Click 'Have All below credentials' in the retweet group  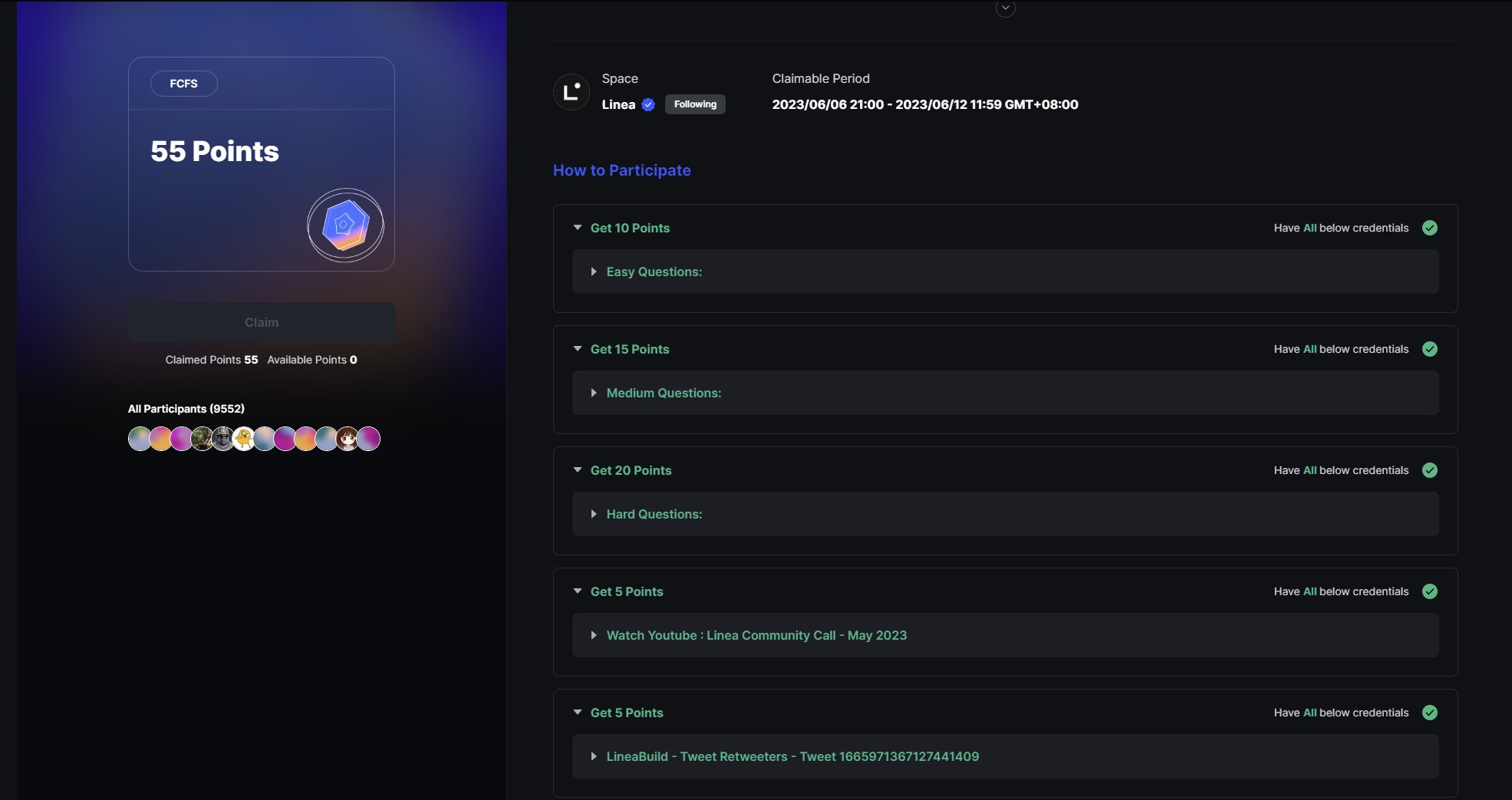click(1341, 713)
